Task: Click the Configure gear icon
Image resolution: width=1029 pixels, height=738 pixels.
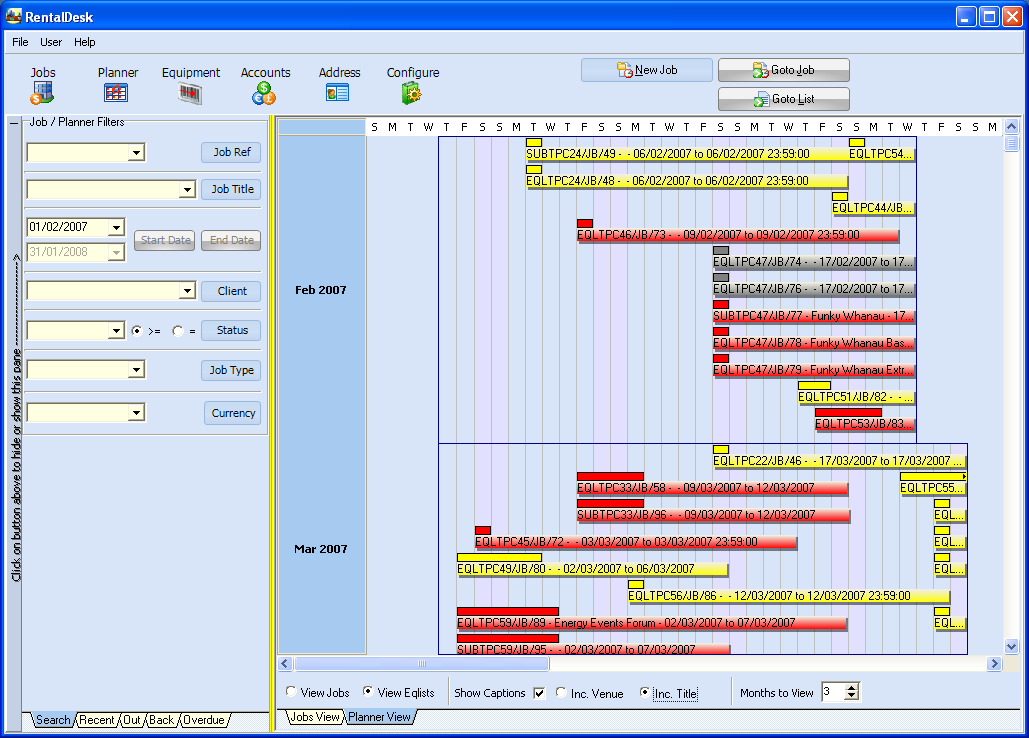Action: pos(412,93)
